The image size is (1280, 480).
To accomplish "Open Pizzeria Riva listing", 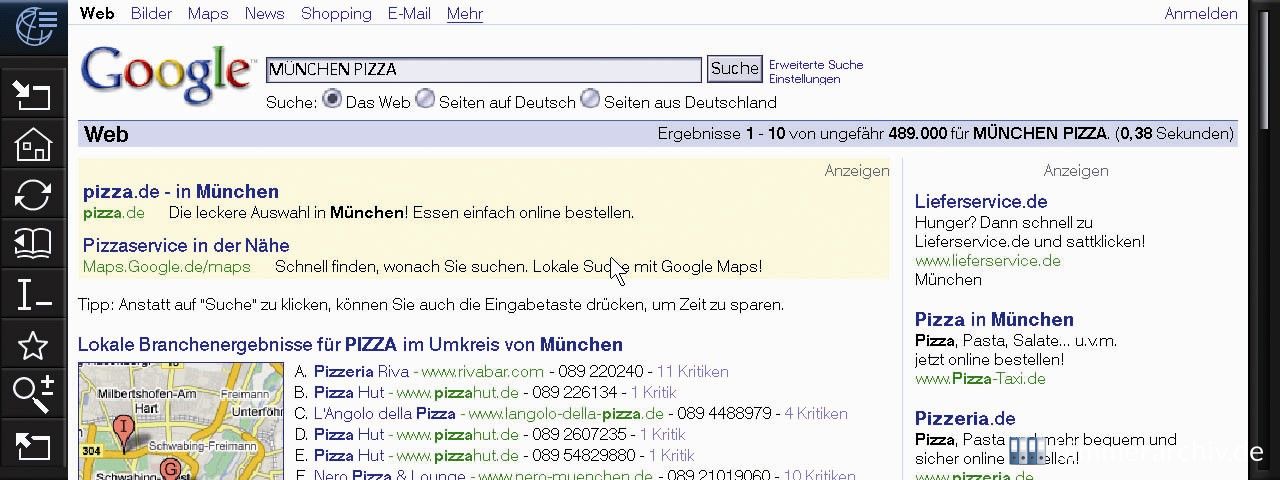I will coord(361,371).
